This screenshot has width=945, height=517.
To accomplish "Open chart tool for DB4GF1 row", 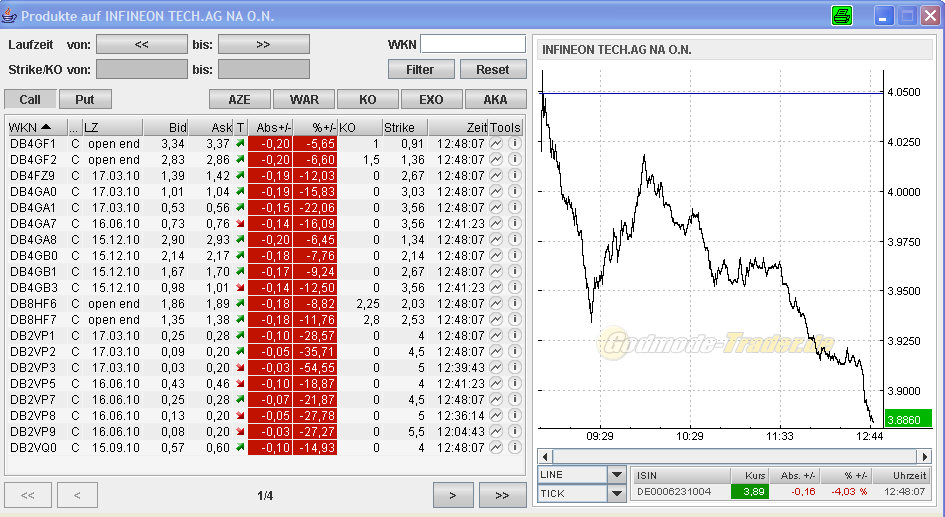I will click(496, 143).
